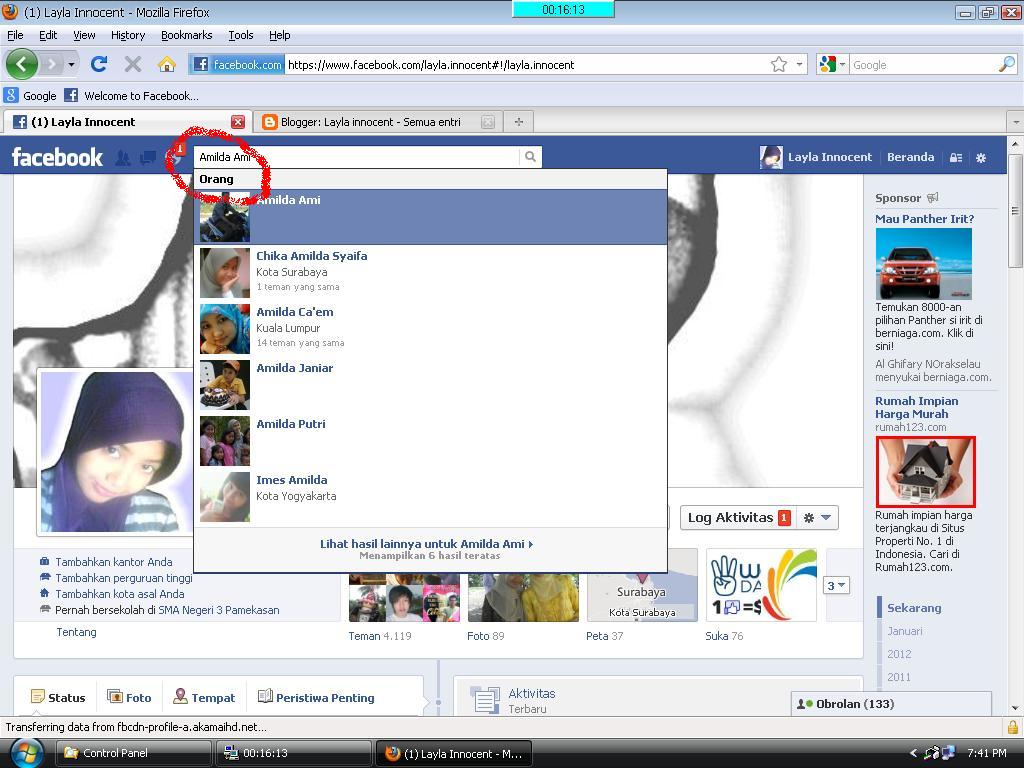Open the Help menu
Viewport: 1024px width, 768px height.
tap(280, 35)
